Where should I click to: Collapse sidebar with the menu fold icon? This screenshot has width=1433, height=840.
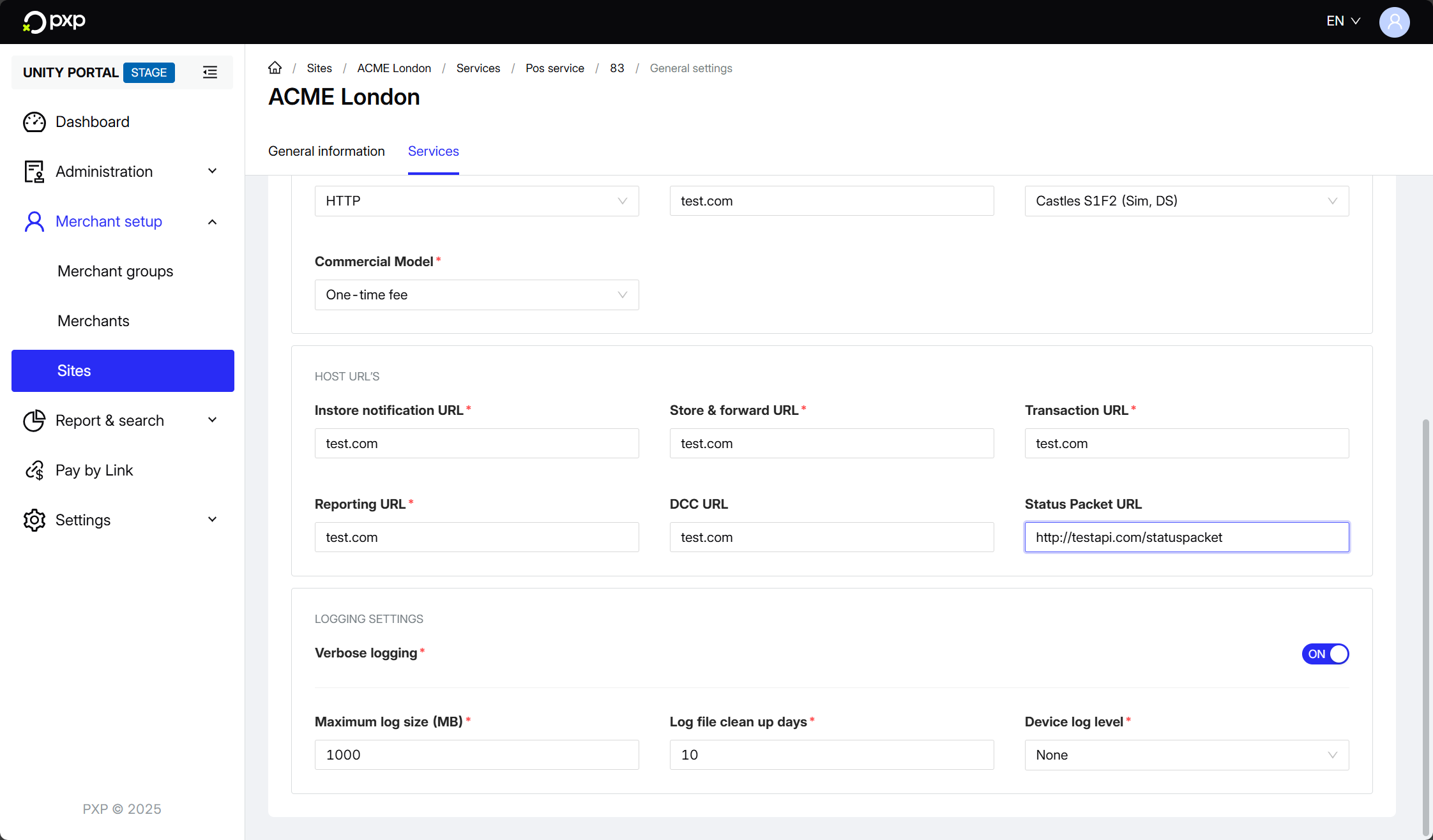(x=209, y=72)
